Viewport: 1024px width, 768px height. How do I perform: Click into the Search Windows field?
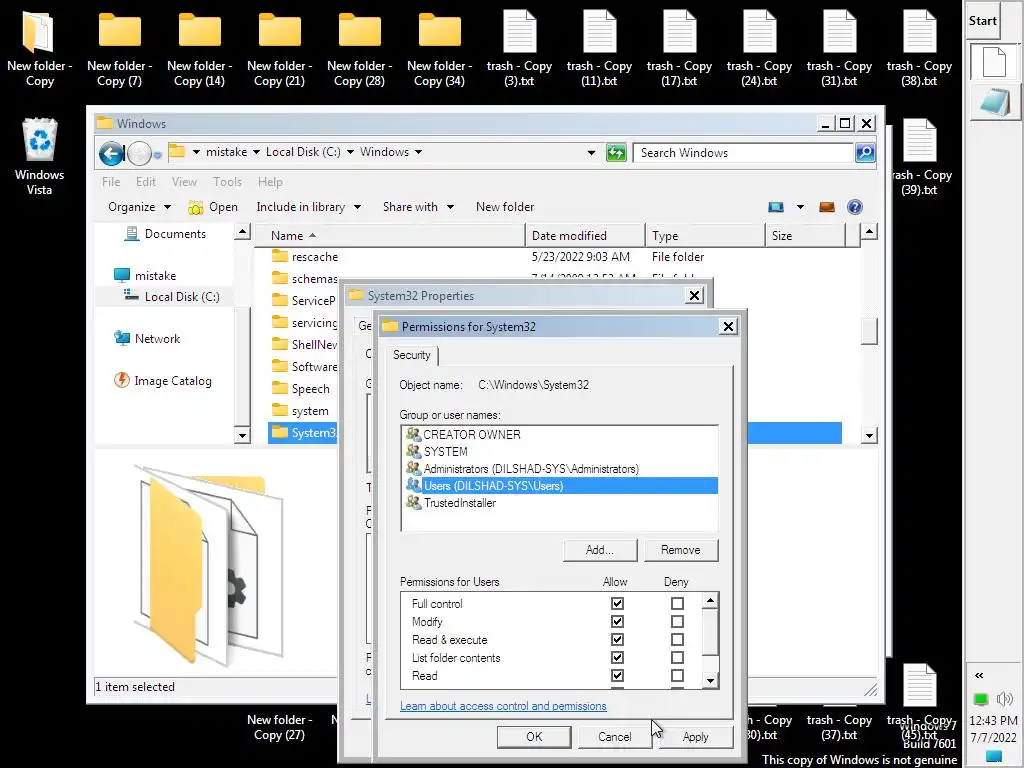(x=743, y=153)
